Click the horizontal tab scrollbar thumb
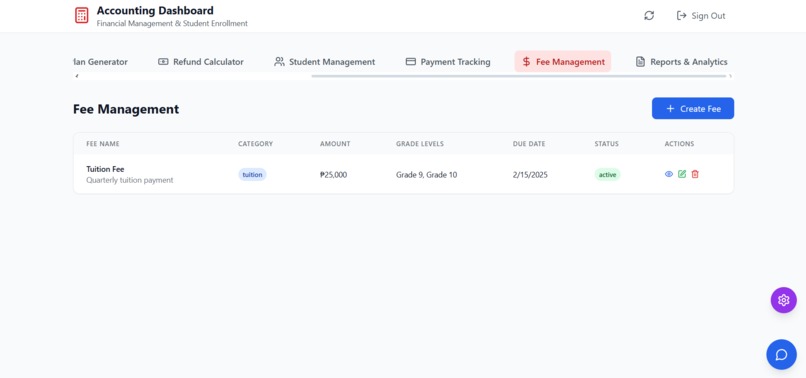 pos(519,76)
